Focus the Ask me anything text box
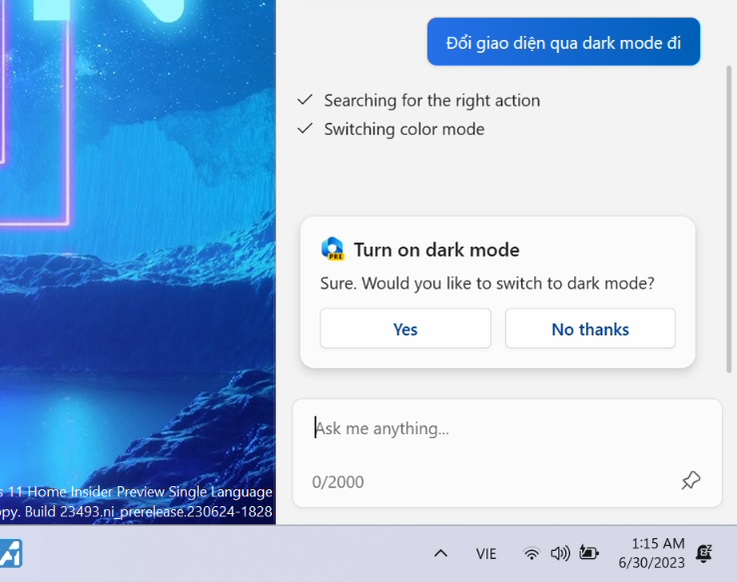Image resolution: width=737 pixels, height=582 pixels. [x=500, y=429]
